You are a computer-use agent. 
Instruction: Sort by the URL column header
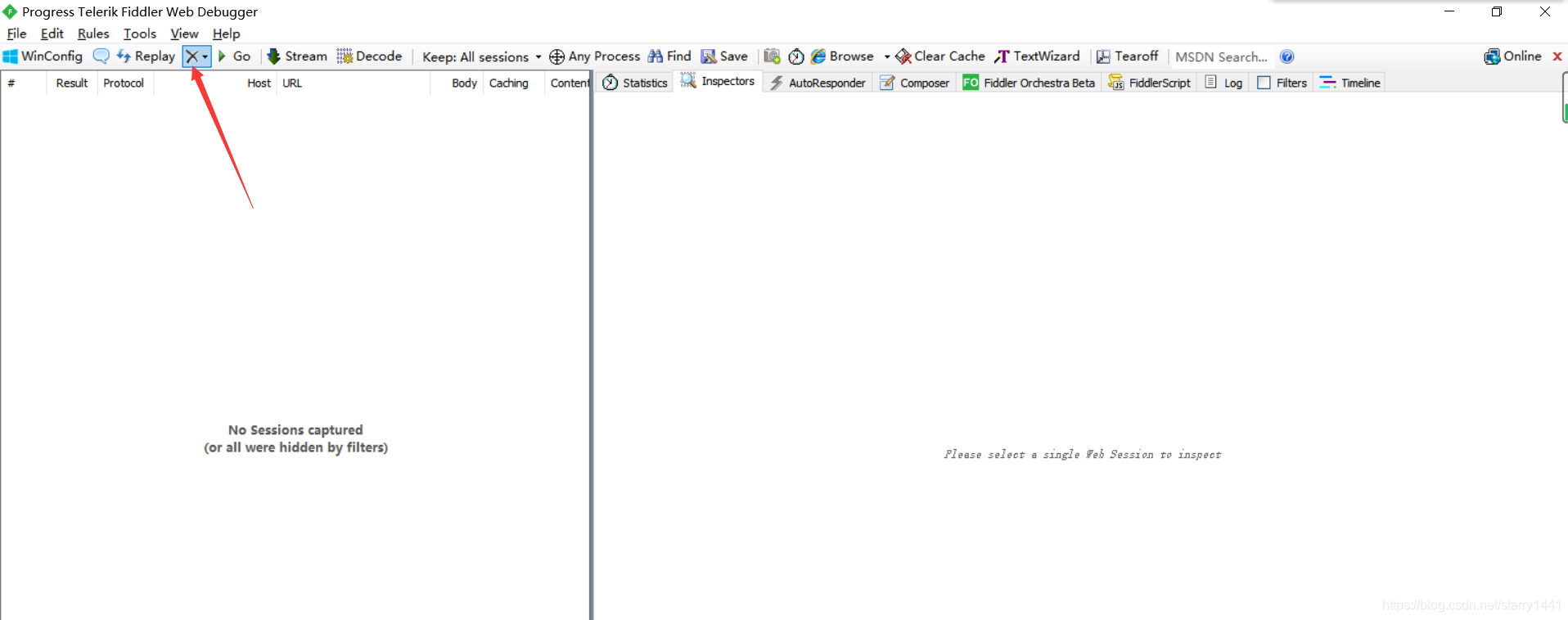[x=354, y=83]
